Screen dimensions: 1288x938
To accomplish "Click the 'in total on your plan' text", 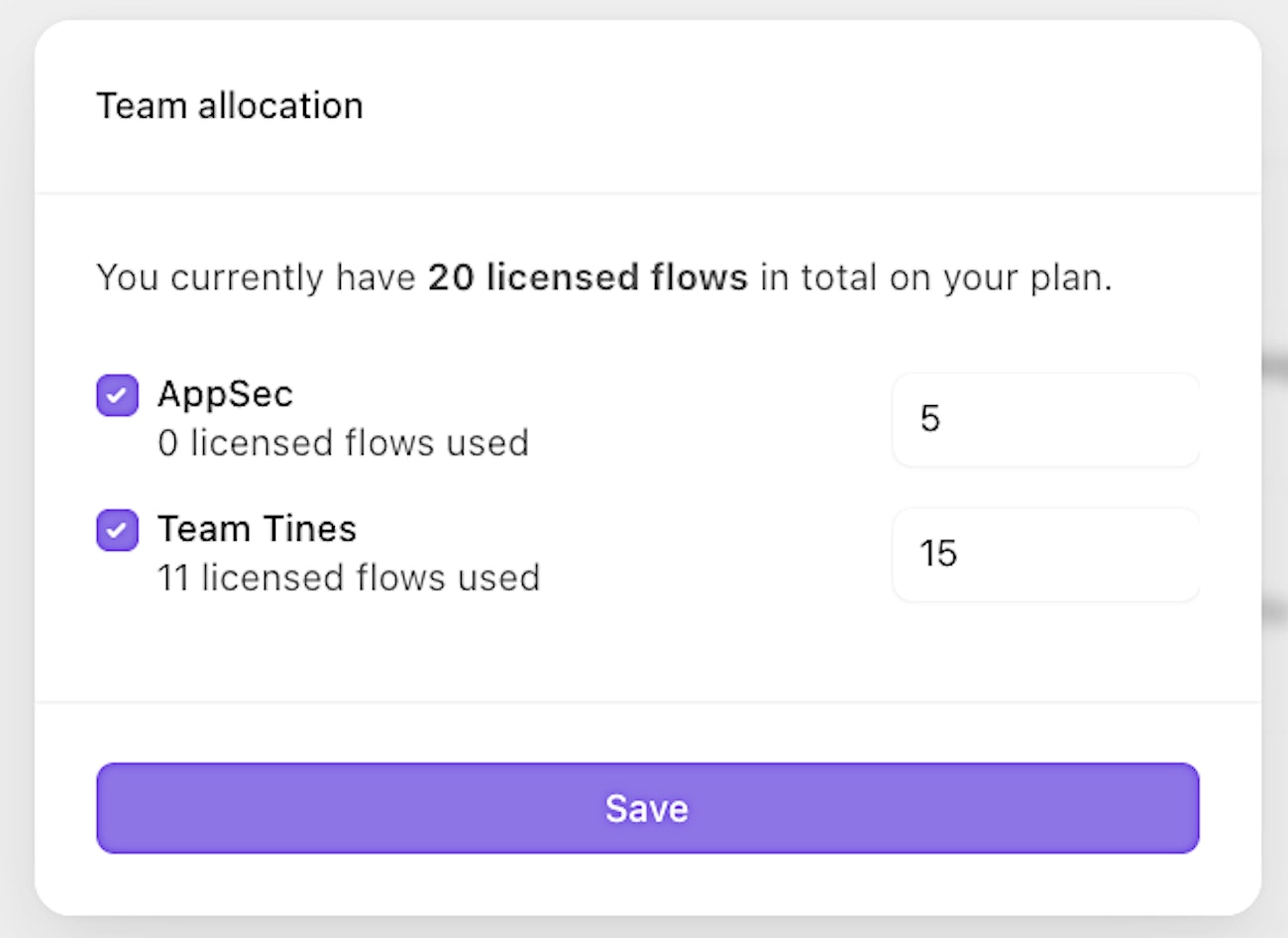I will (935, 277).
